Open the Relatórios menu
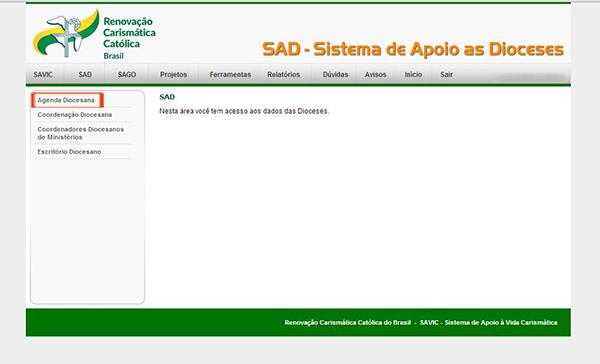The width and height of the screenshot is (600, 364). coord(284,75)
